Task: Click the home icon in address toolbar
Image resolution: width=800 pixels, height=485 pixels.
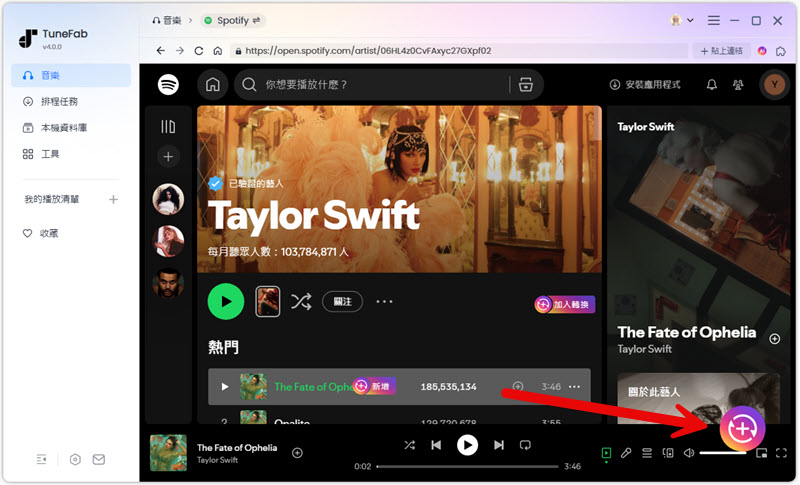Action: (218, 50)
